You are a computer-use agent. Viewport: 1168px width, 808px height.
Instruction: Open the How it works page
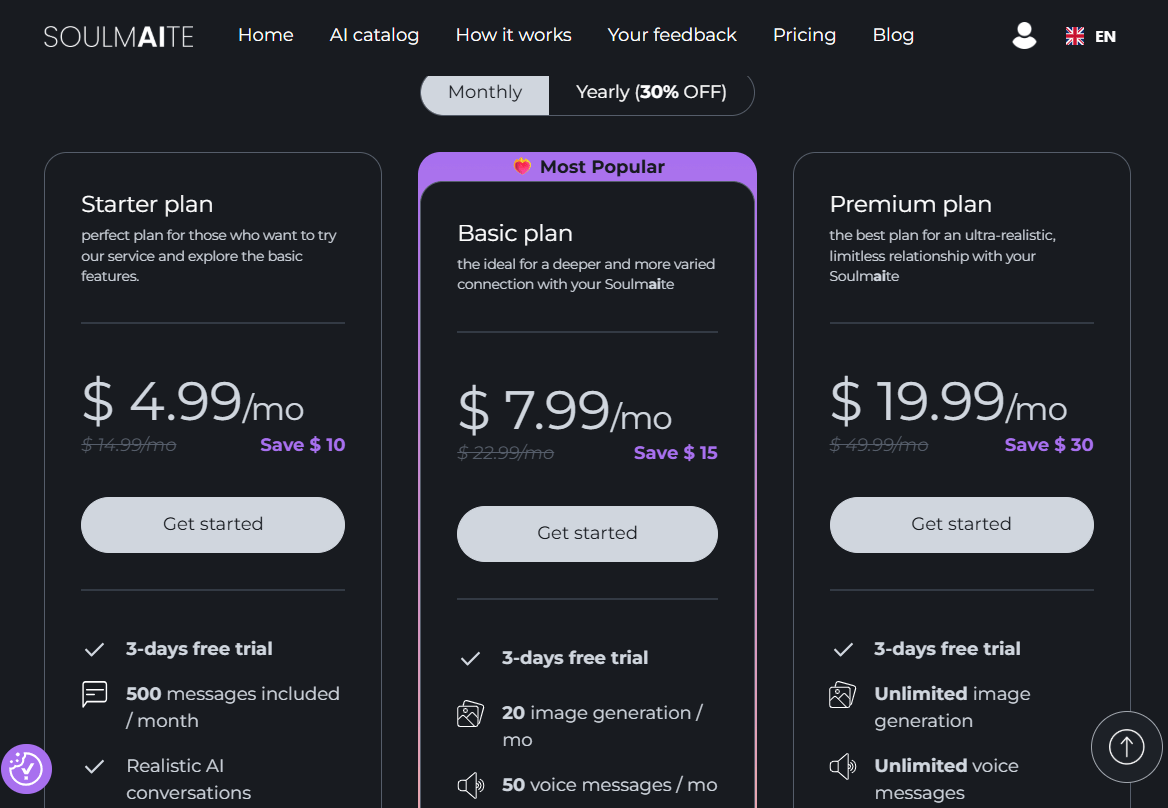coord(513,35)
